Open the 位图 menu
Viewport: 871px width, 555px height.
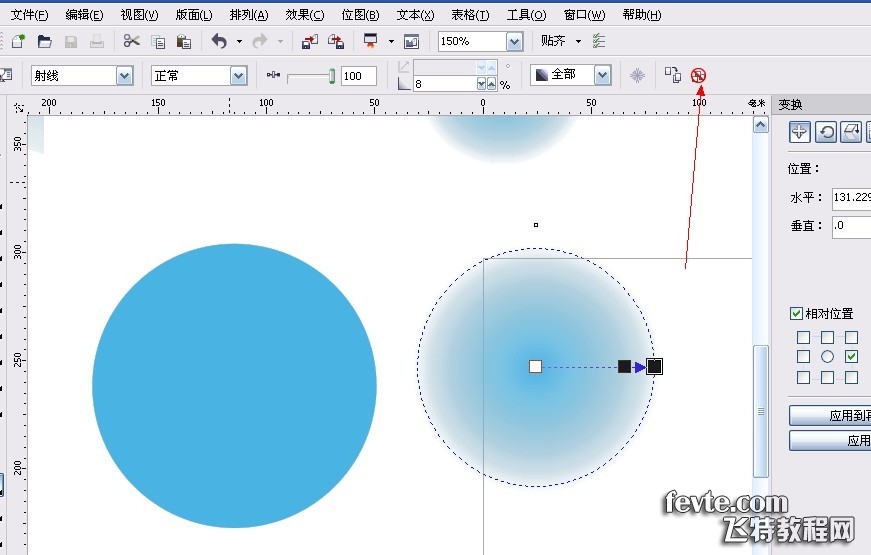coord(360,15)
